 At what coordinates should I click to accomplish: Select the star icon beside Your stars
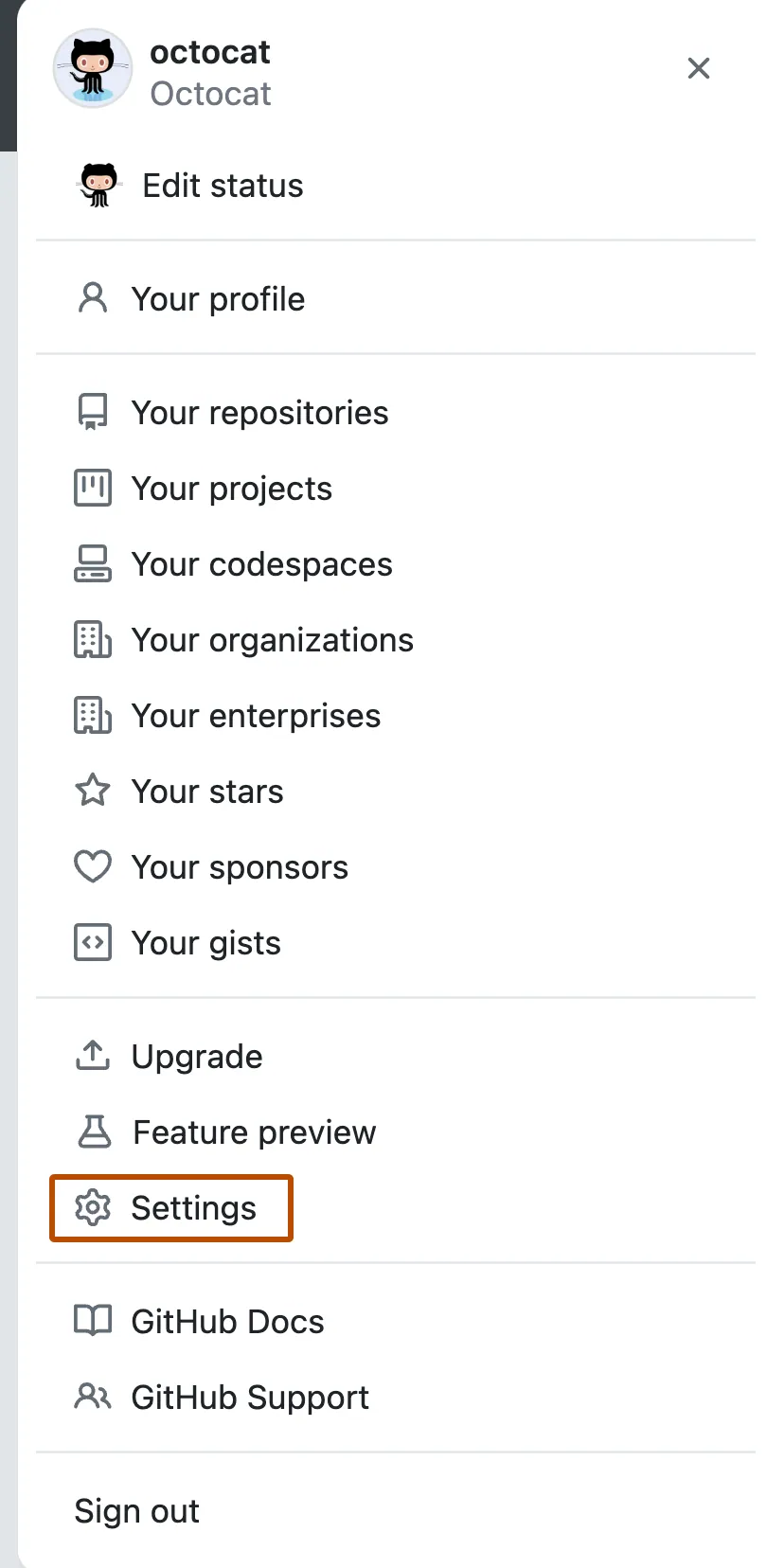coord(92,790)
